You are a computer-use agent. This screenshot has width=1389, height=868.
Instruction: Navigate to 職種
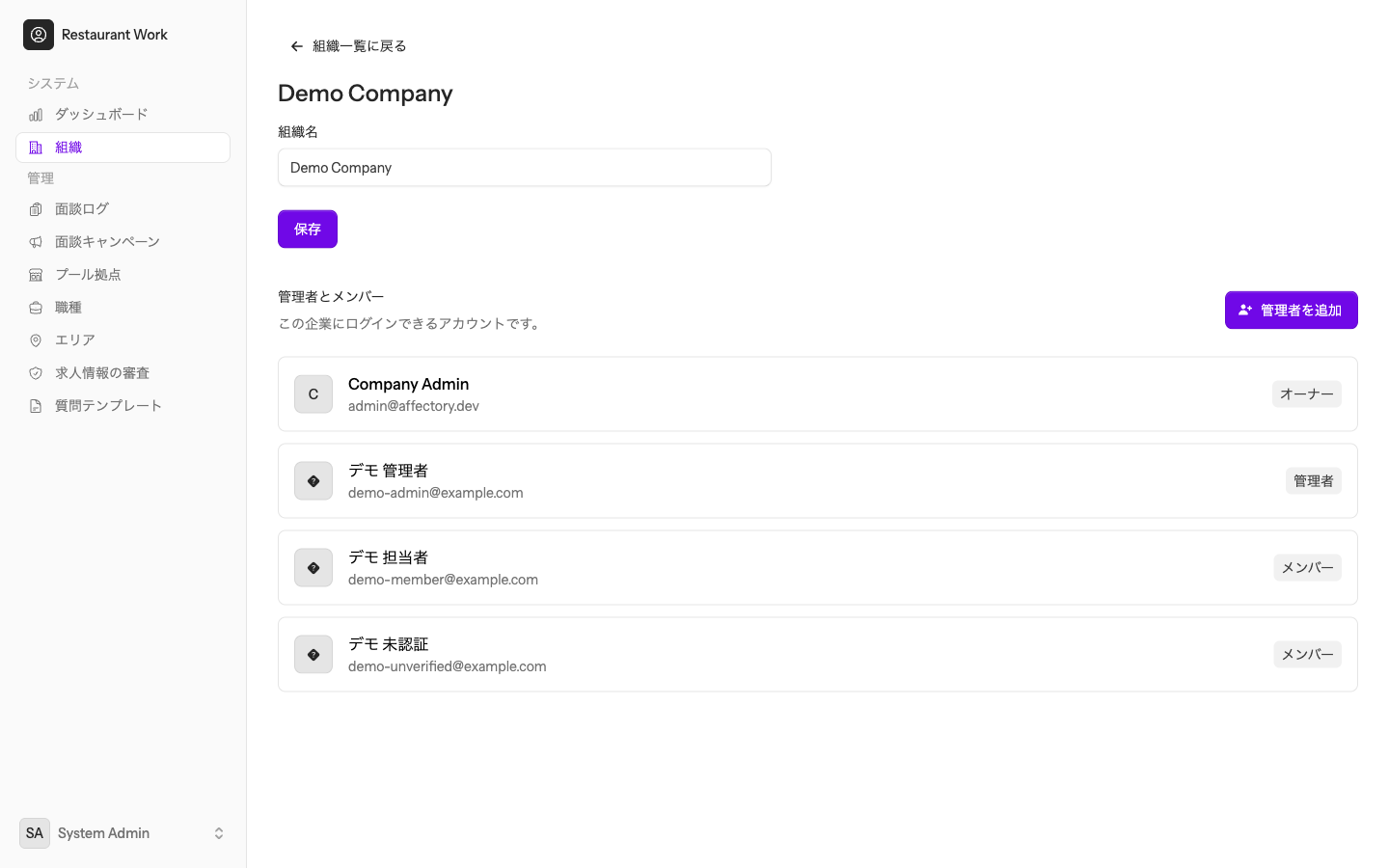tap(123, 308)
